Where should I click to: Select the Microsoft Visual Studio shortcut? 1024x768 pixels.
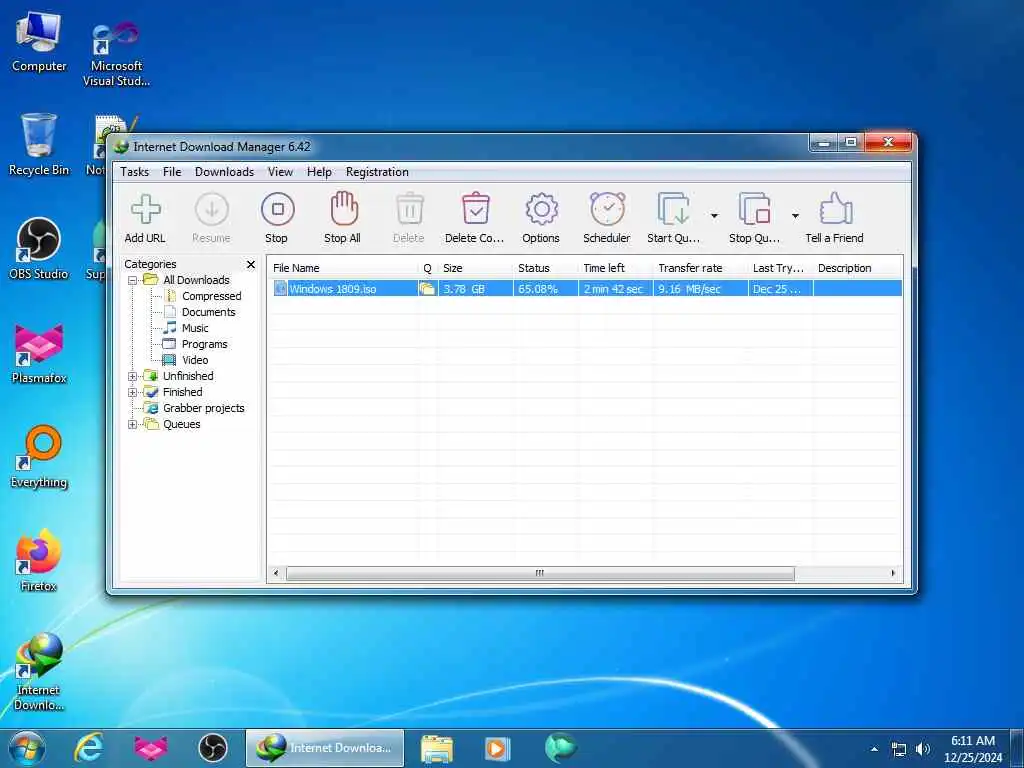pos(116,54)
